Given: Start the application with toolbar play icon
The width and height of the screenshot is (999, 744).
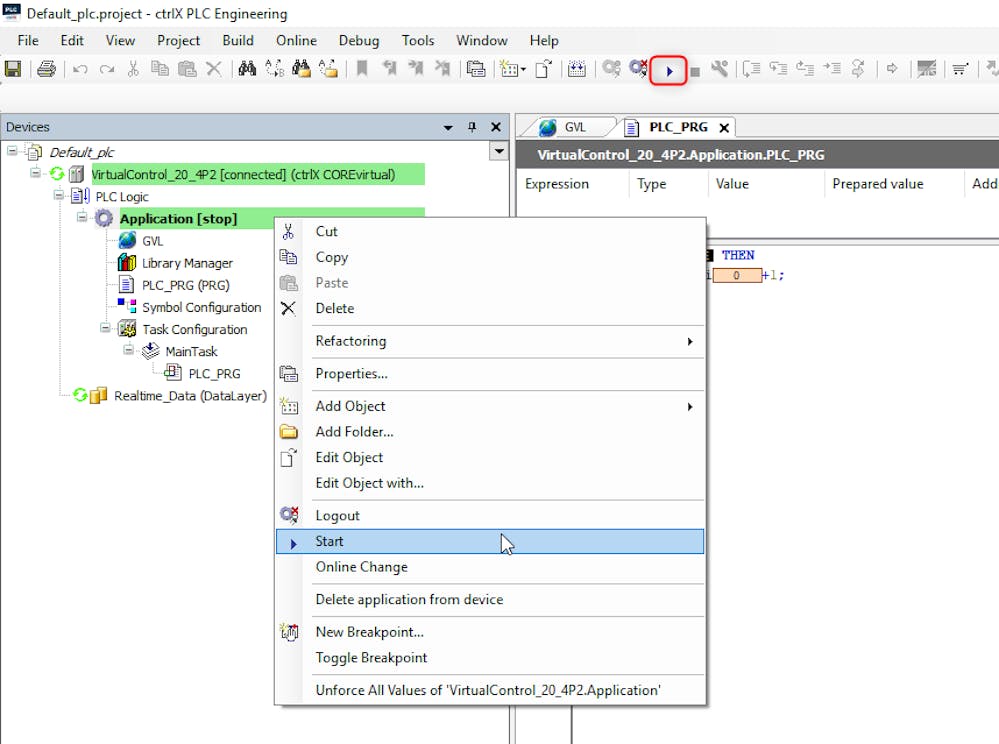Looking at the screenshot, I should click(x=669, y=71).
